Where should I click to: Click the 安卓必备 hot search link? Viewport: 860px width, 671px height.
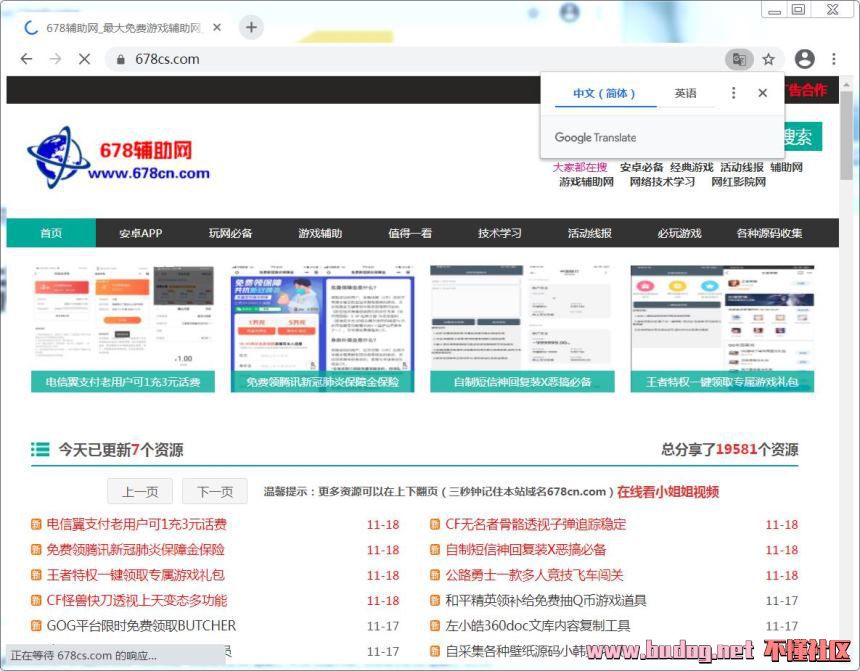coord(641,167)
